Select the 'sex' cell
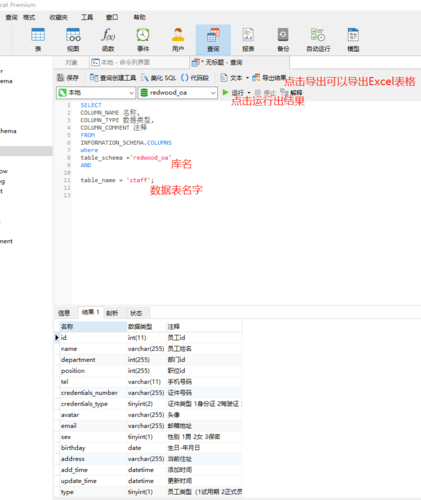 pyautogui.click(x=93, y=437)
